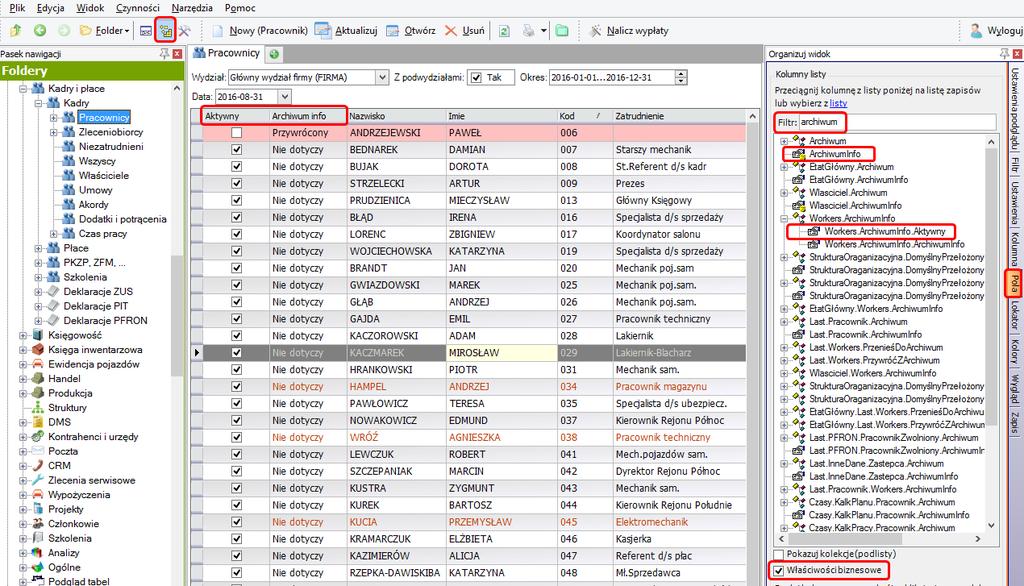This screenshot has width=1024, height=586.
Task: Switch to the Pola side tab
Action: pyautogui.click(x=1015, y=283)
